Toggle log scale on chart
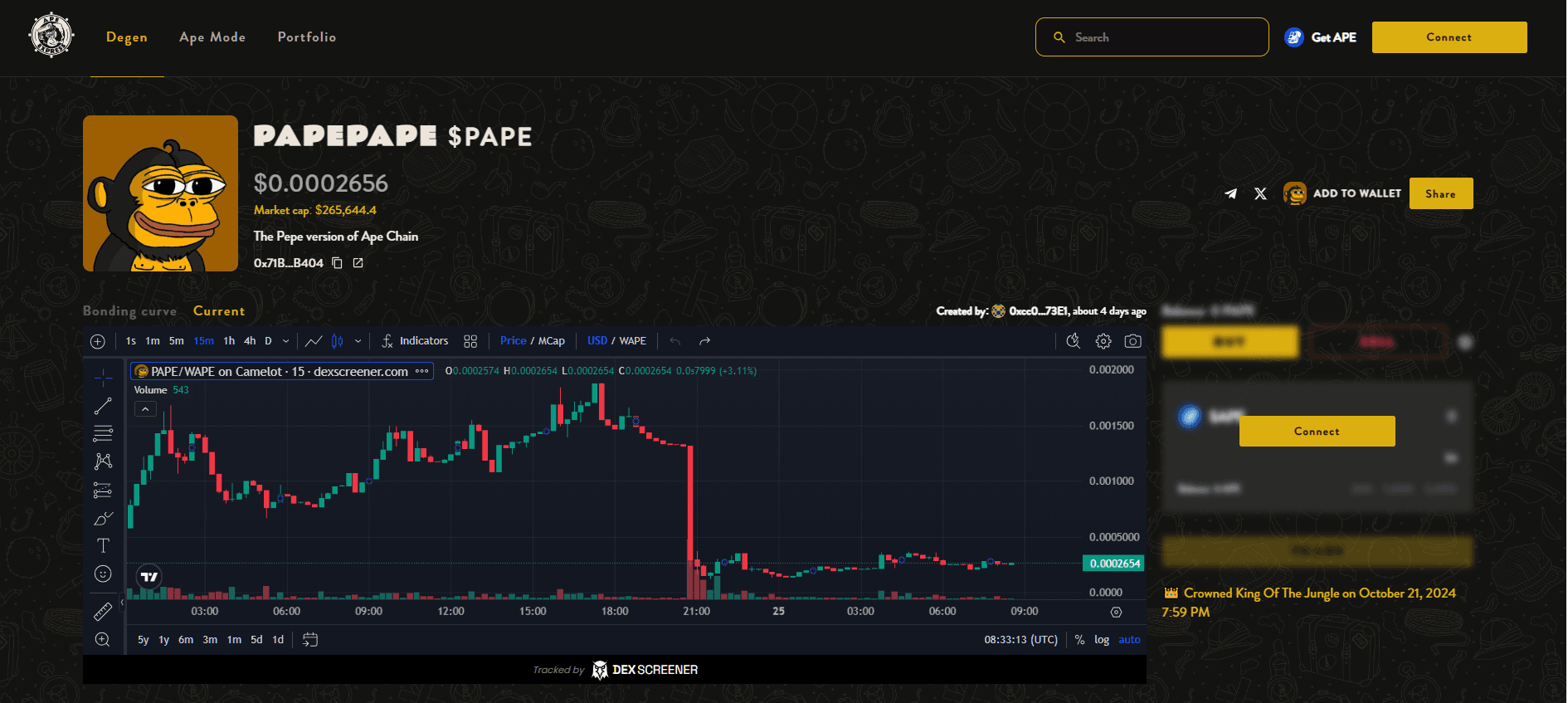 point(1102,640)
